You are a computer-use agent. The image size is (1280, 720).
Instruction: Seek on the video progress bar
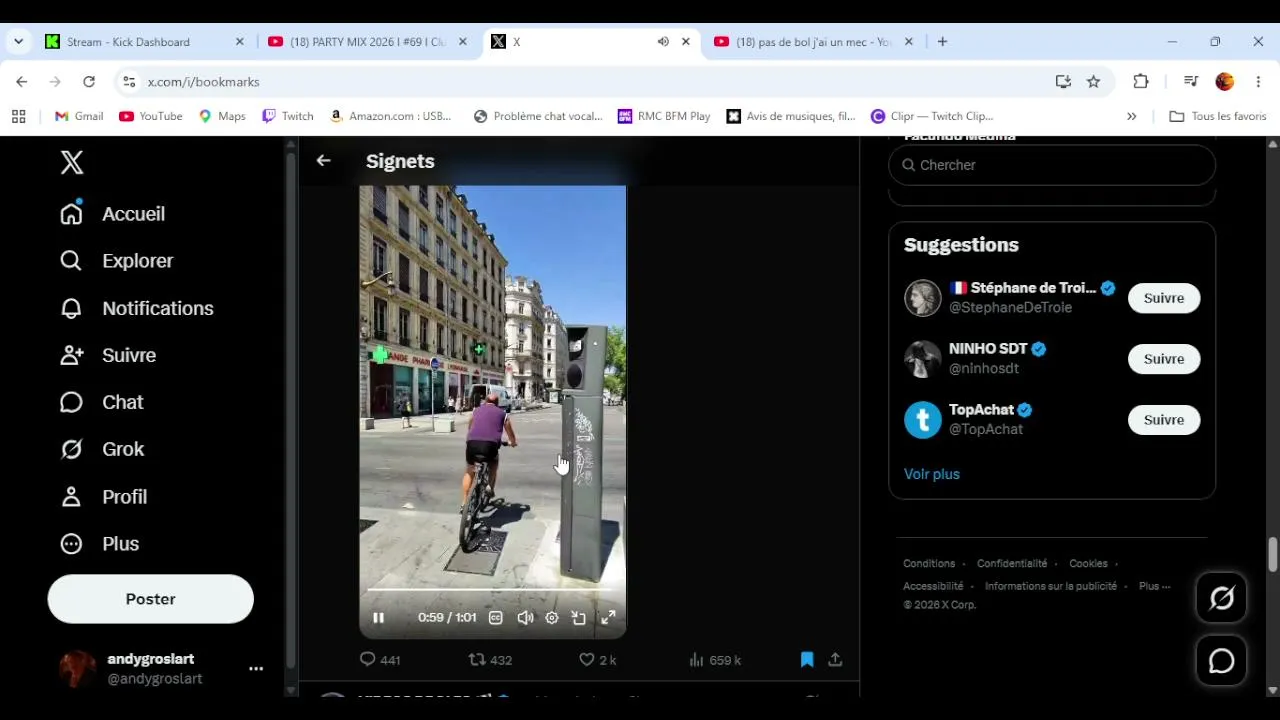tap(492, 591)
